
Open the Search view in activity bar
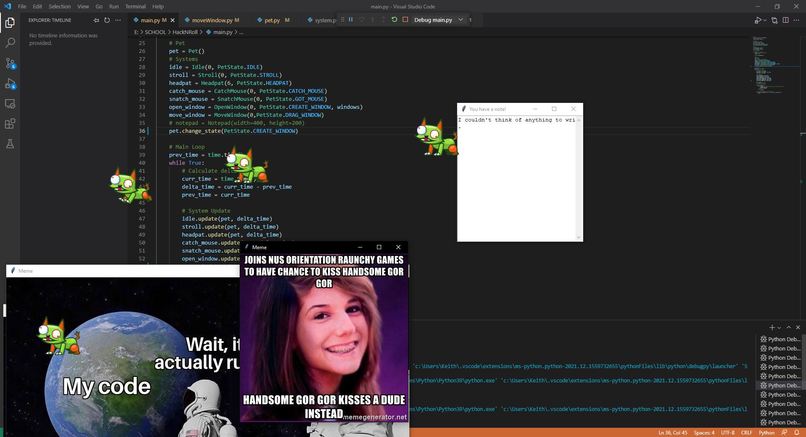point(10,43)
